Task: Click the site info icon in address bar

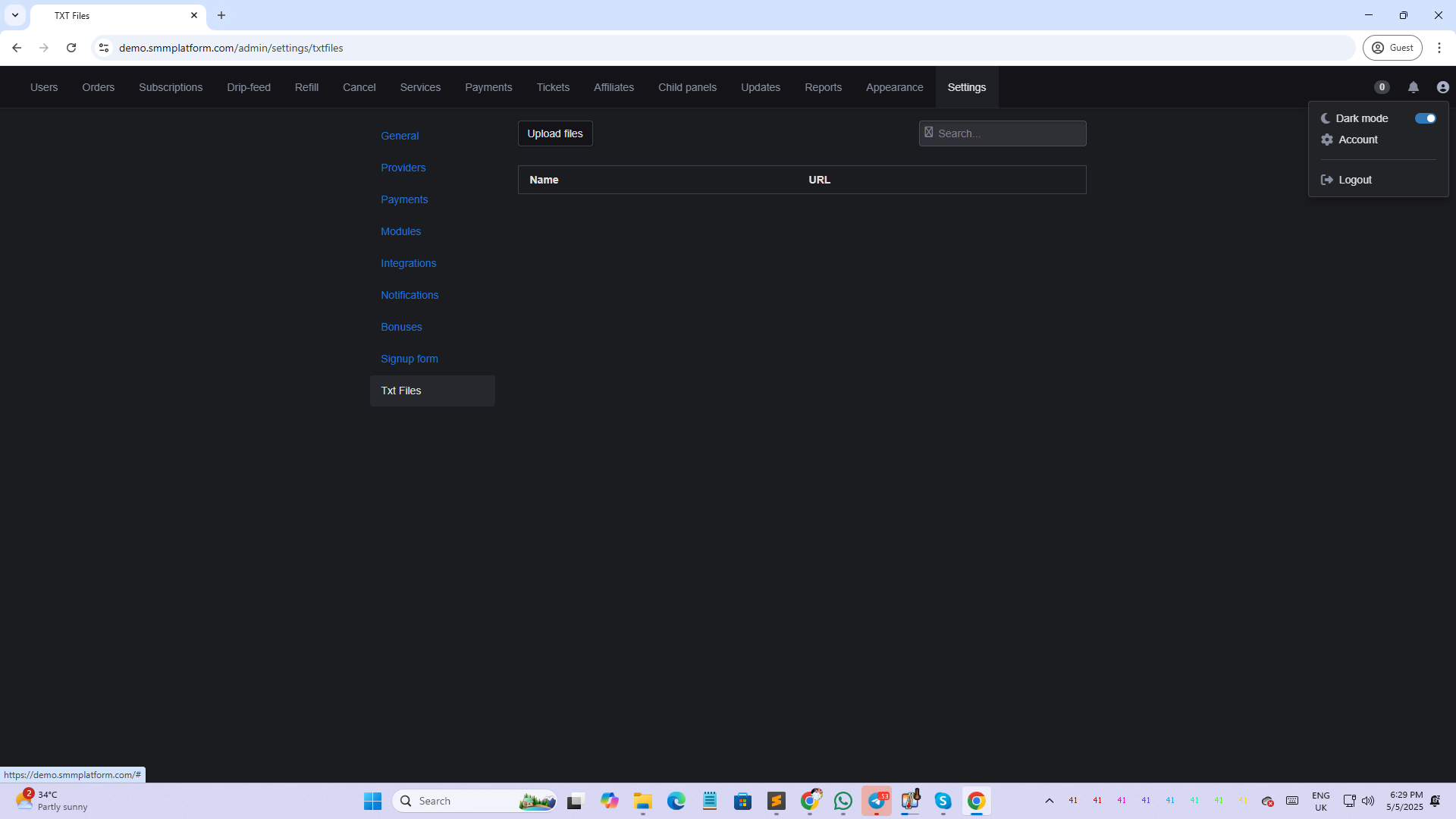Action: [104, 48]
